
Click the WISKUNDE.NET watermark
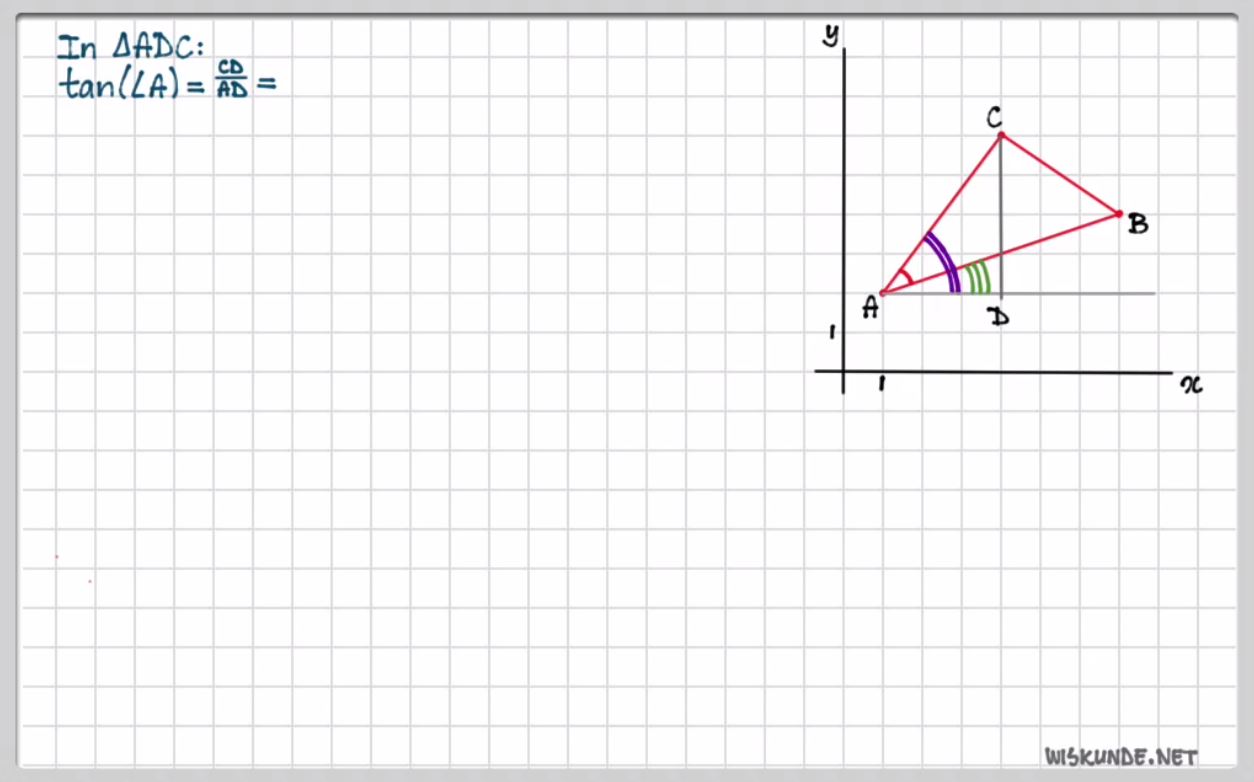coord(1120,757)
